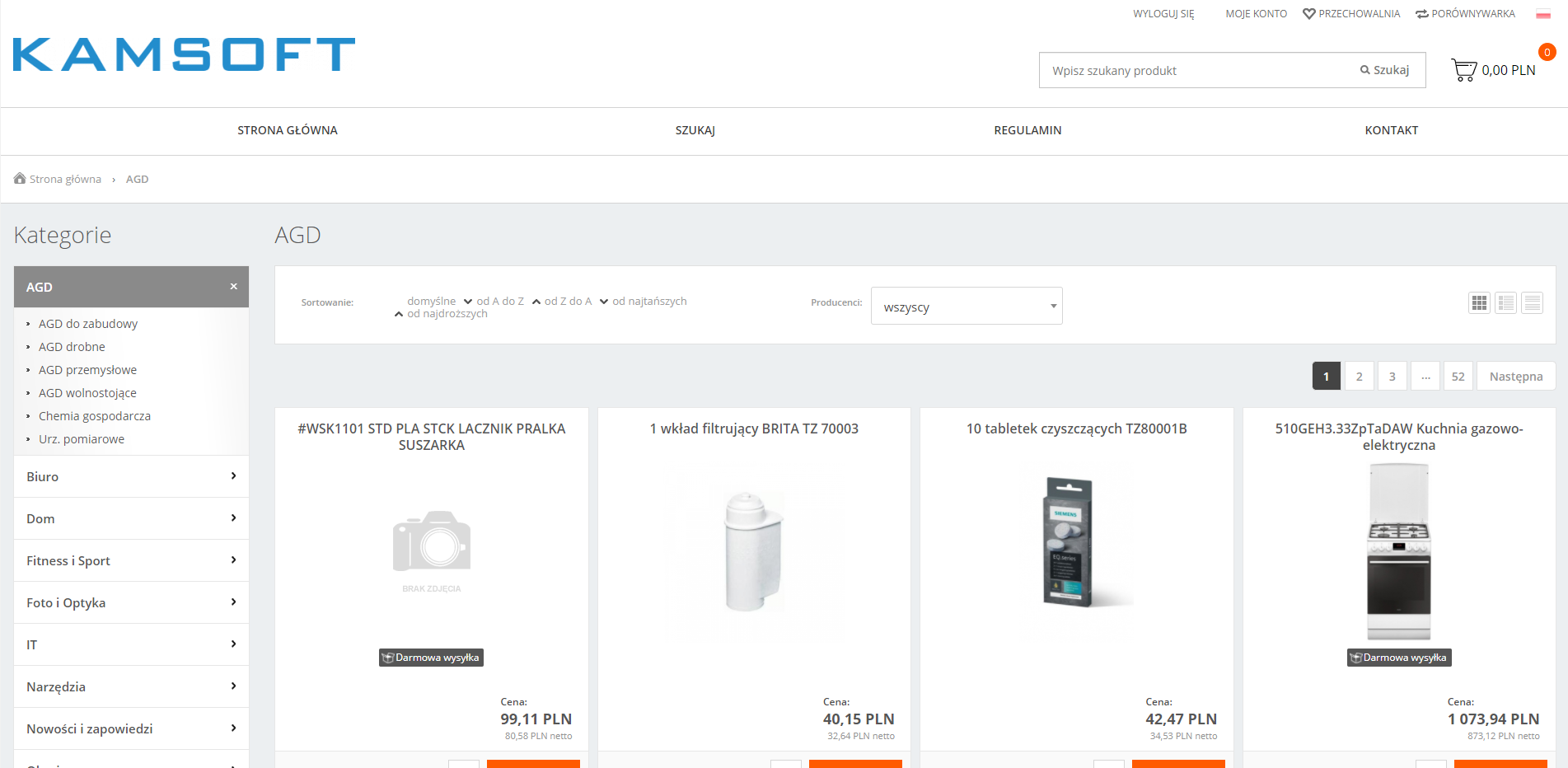Open Urz. pomiarowe subcategory
The height and width of the screenshot is (768, 1568).
tap(82, 439)
